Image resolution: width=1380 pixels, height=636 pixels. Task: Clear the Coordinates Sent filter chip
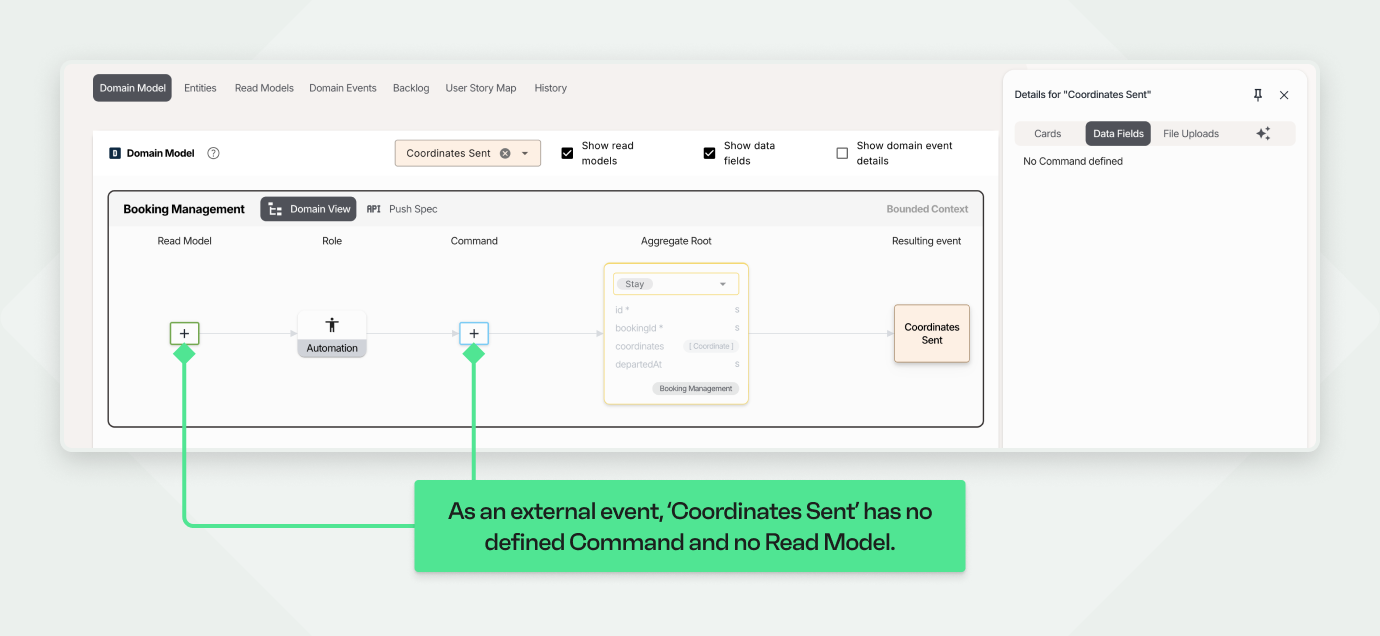(x=505, y=153)
